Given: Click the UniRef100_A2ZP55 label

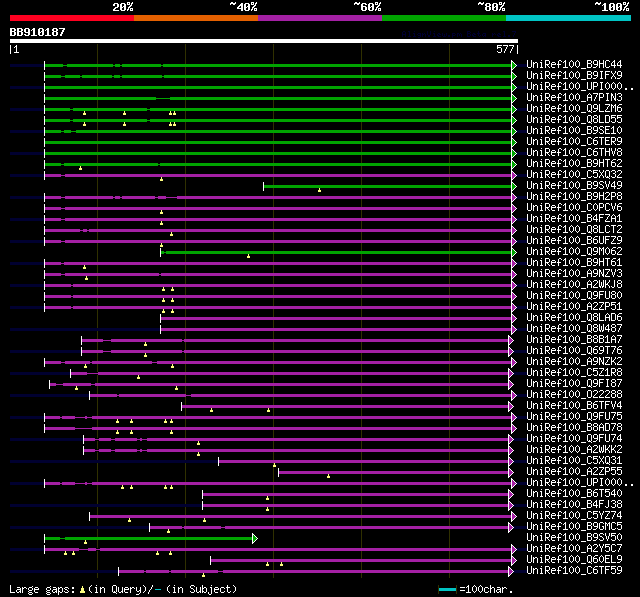Looking at the screenshot, I should pyautogui.click(x=574, y=472).
